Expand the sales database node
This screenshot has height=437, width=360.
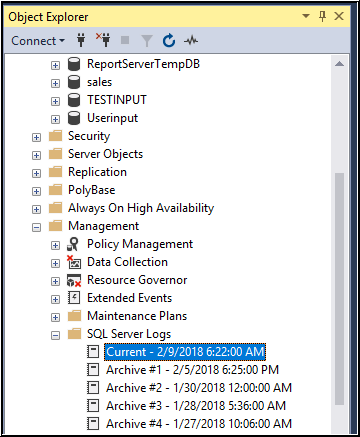55,83
